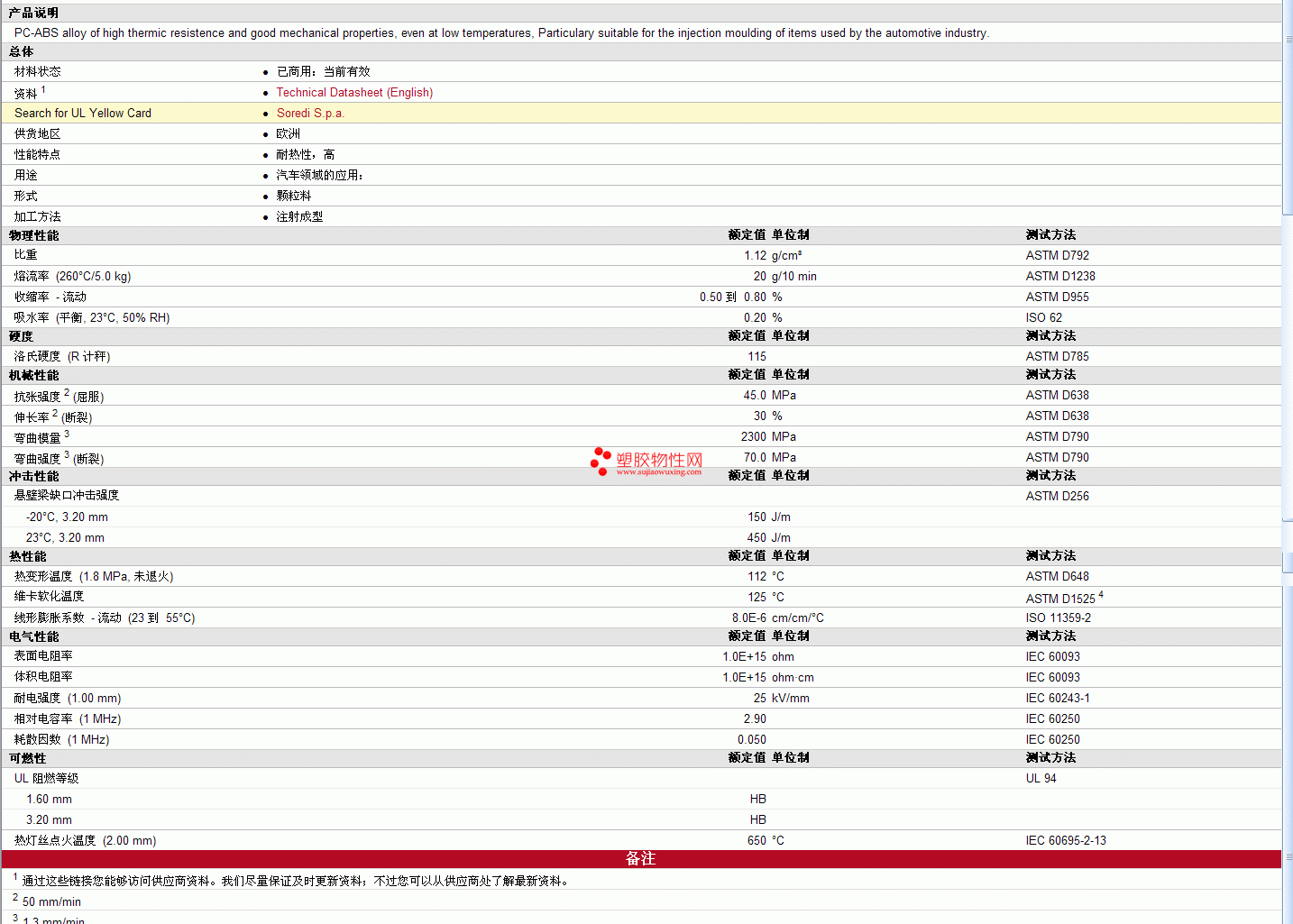1293x924 pixels.
Task: Click the 弯曲模量 value 2300
Action: pyautogui.click(x=754, y=436)
